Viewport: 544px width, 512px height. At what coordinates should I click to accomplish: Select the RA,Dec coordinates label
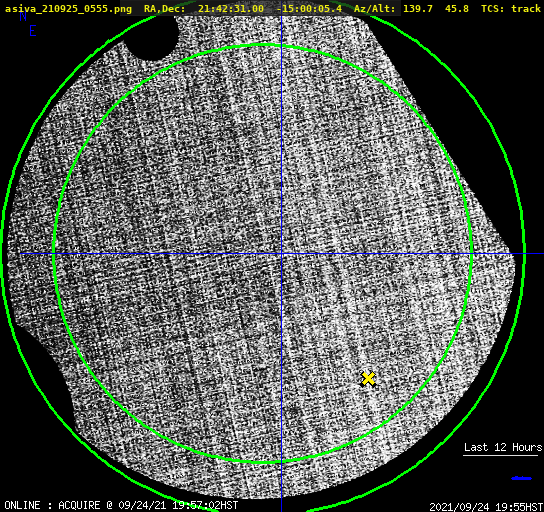(x=164, y=8)
